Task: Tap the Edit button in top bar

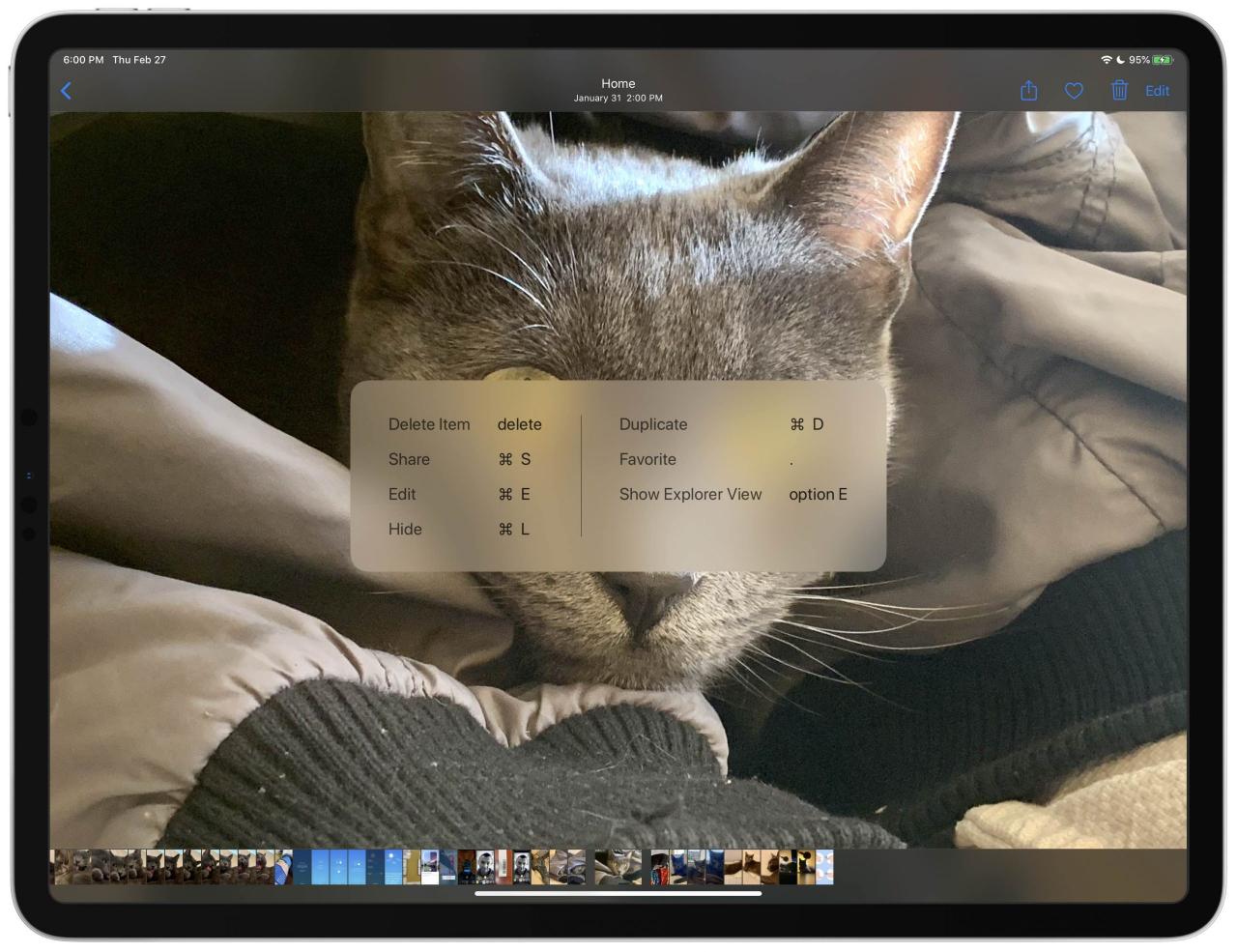Action: (1157, 91)
